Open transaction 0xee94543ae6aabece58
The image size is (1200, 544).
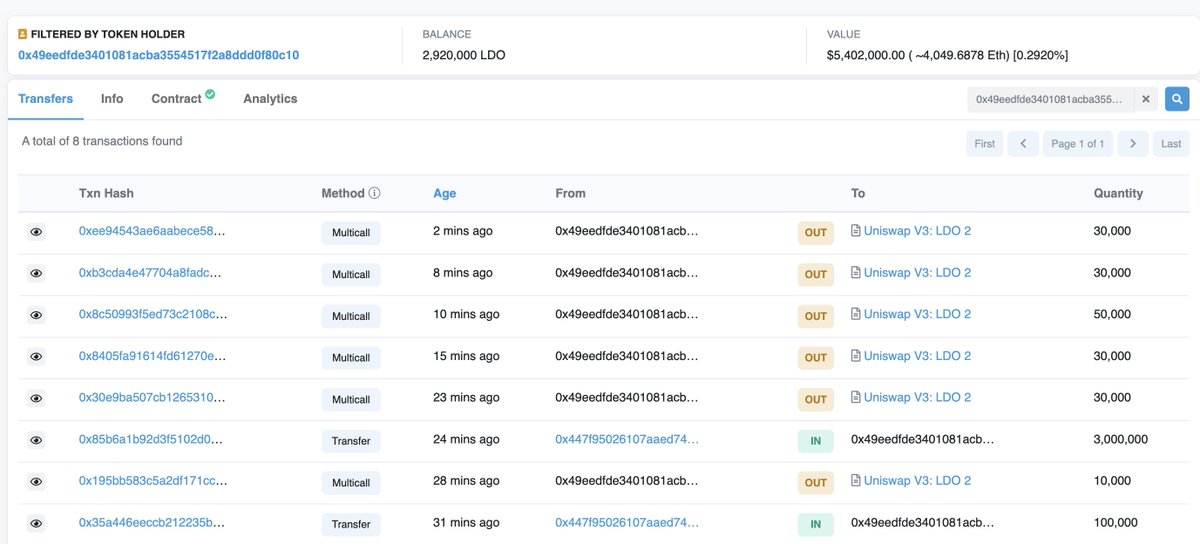pos(152,231)
